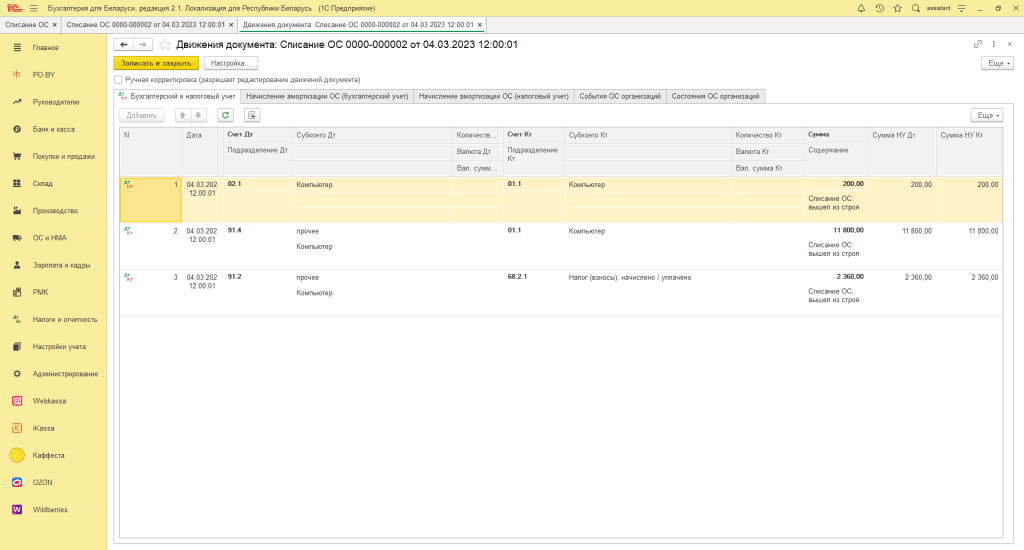Screen dimensions: 1024x550
Task: Open notifications bell icon
Action: coord(861,8)
